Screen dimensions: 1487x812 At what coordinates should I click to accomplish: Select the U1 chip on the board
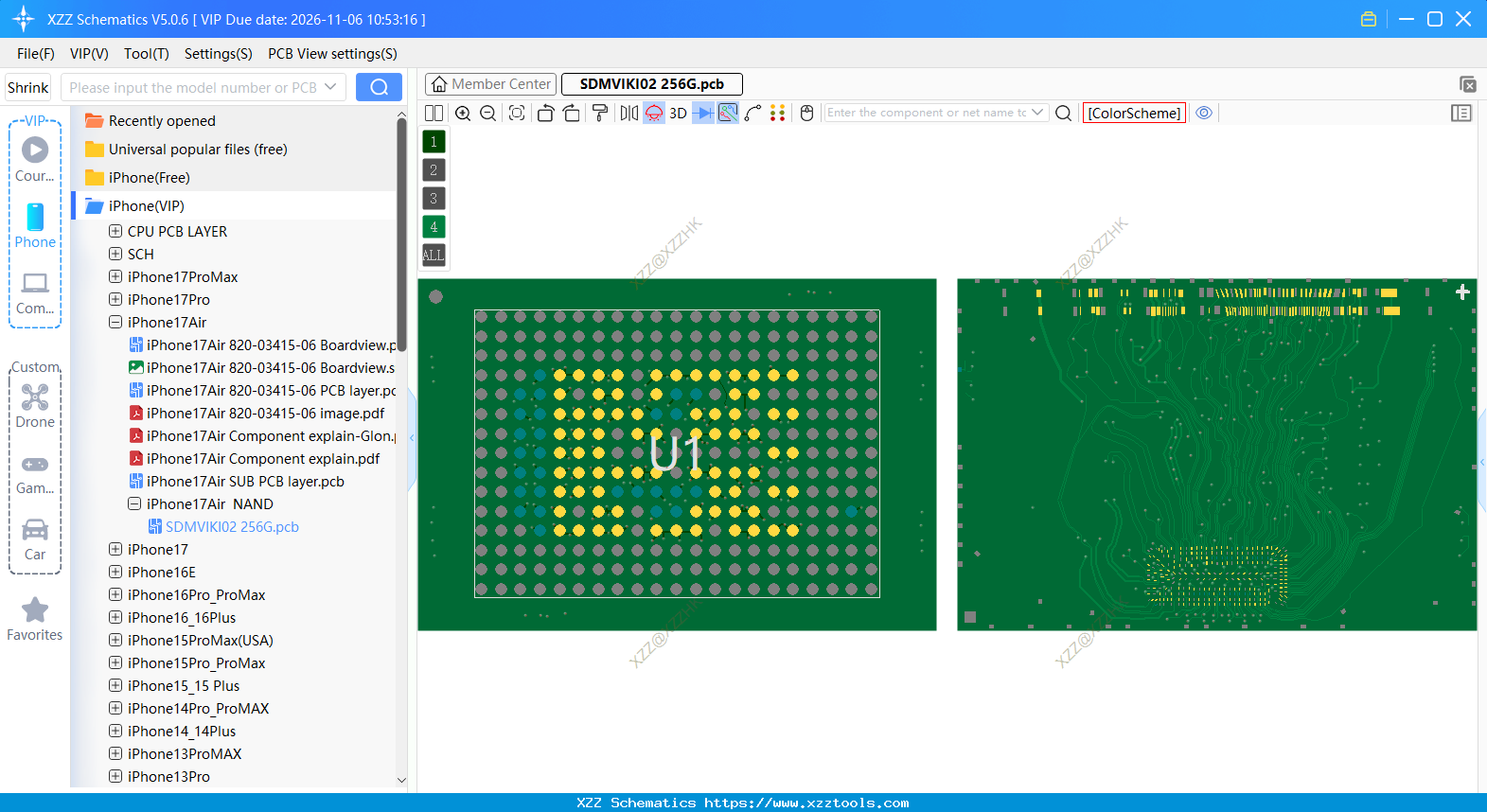pyautogui.click(x=677, y=453)
